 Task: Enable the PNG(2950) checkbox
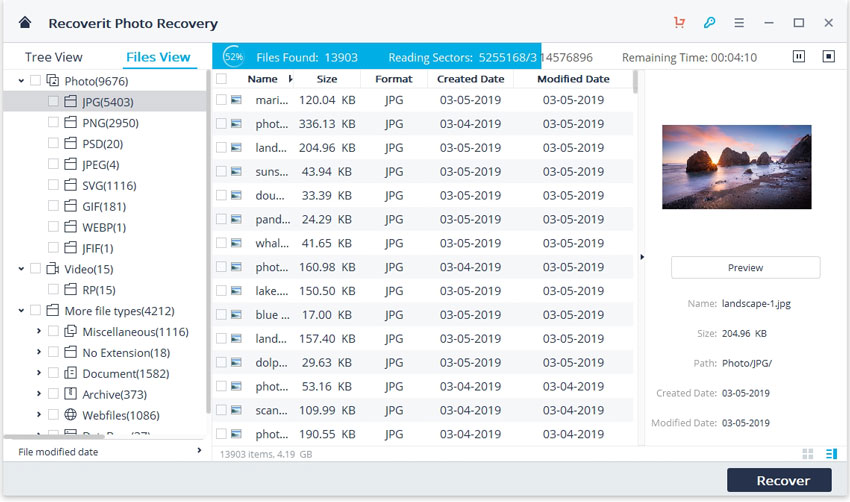click(53, 123)
